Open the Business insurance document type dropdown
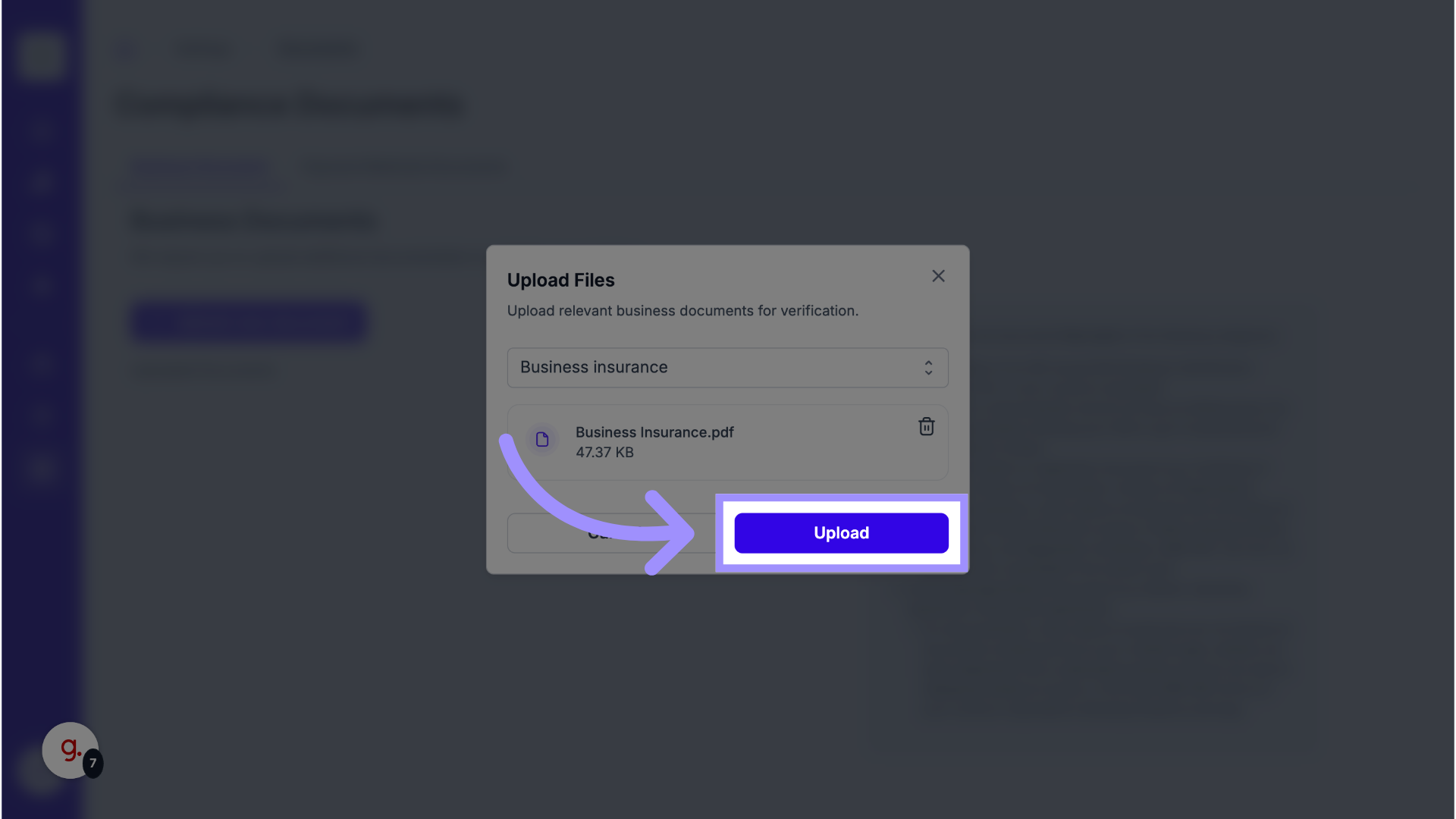 pos(726,368)
